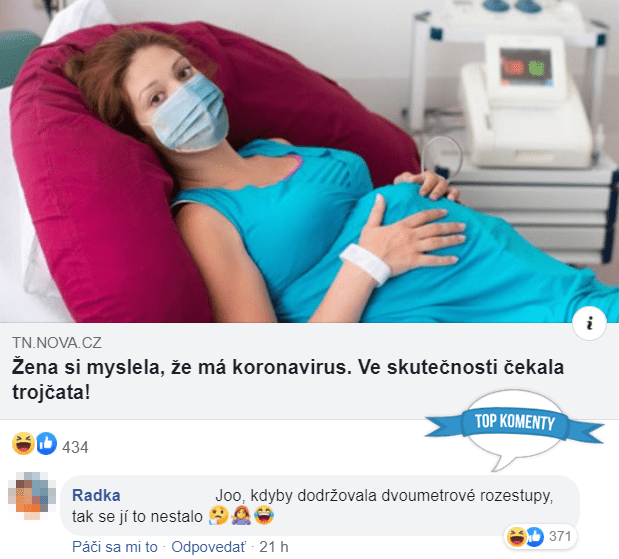Click the TN.NOVA.CZ source label
Screen dimensions: 619x559
(x=57, y=343)
